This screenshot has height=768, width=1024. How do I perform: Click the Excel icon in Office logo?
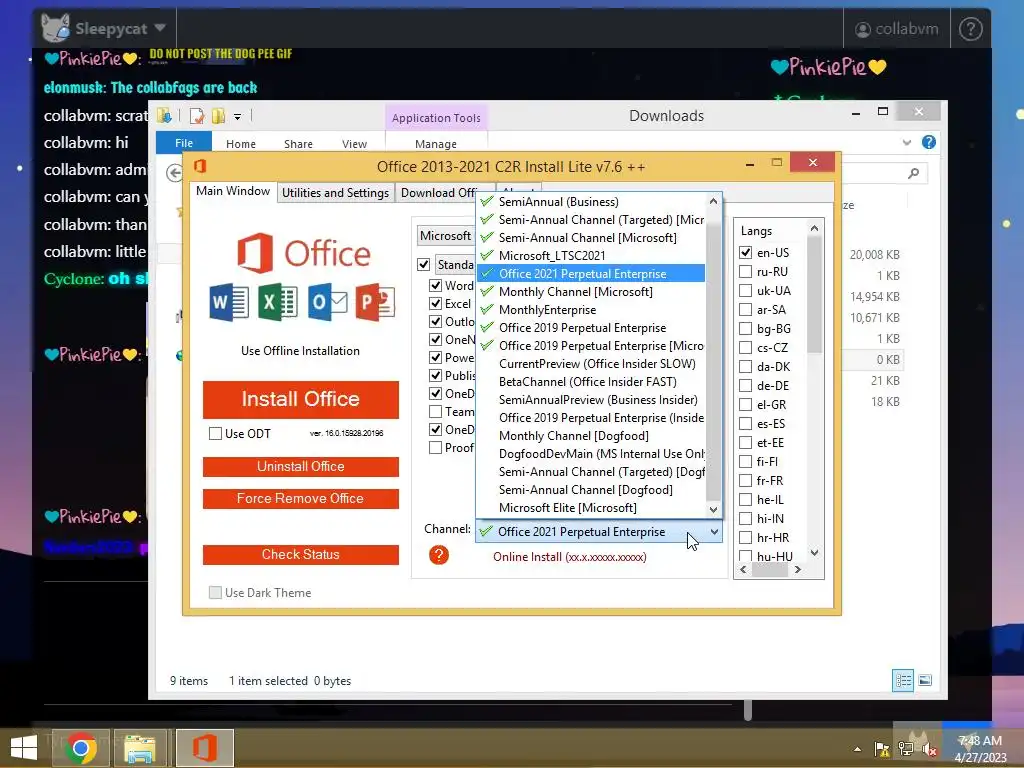(x=278, y=302)
